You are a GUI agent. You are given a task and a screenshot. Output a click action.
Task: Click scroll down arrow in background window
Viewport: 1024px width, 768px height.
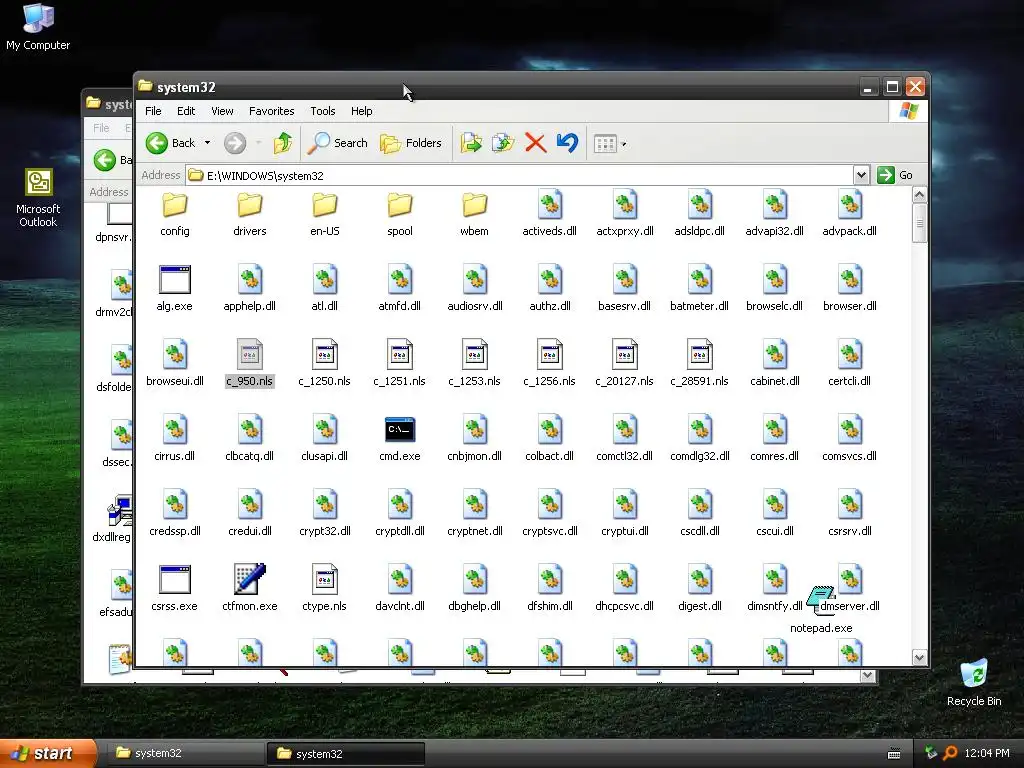(x=867, y=676)
